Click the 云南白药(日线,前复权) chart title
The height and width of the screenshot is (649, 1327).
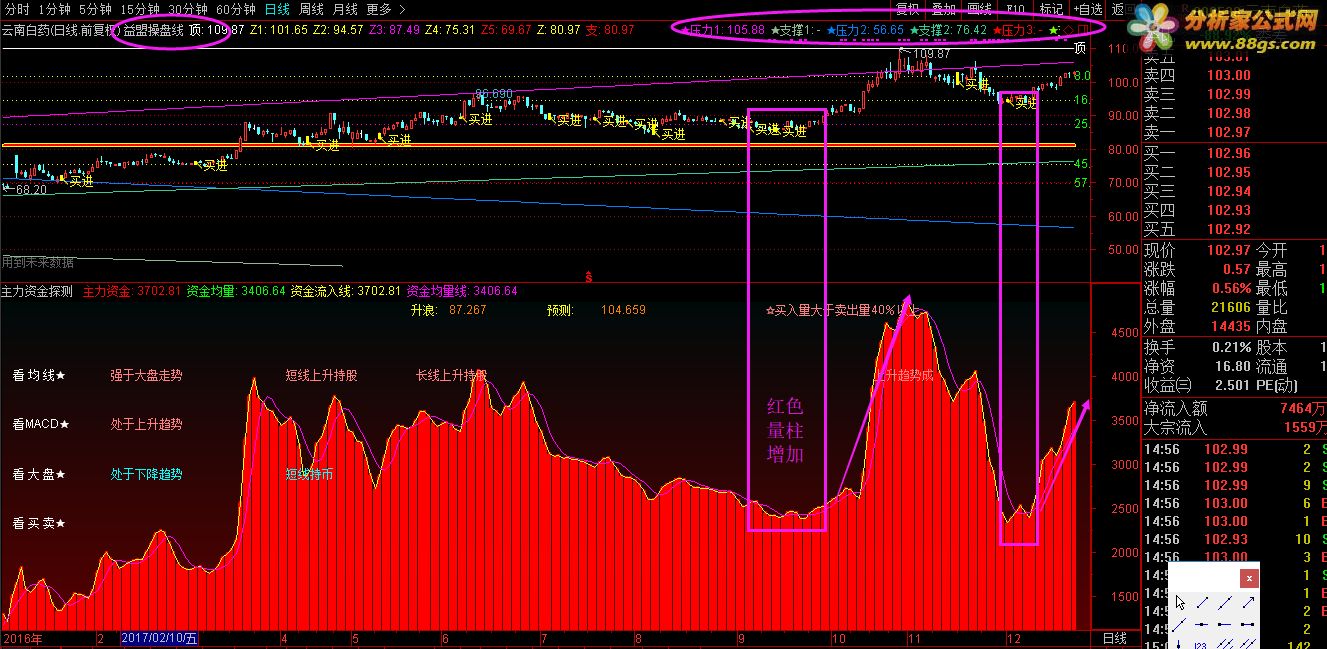[60, 30]
